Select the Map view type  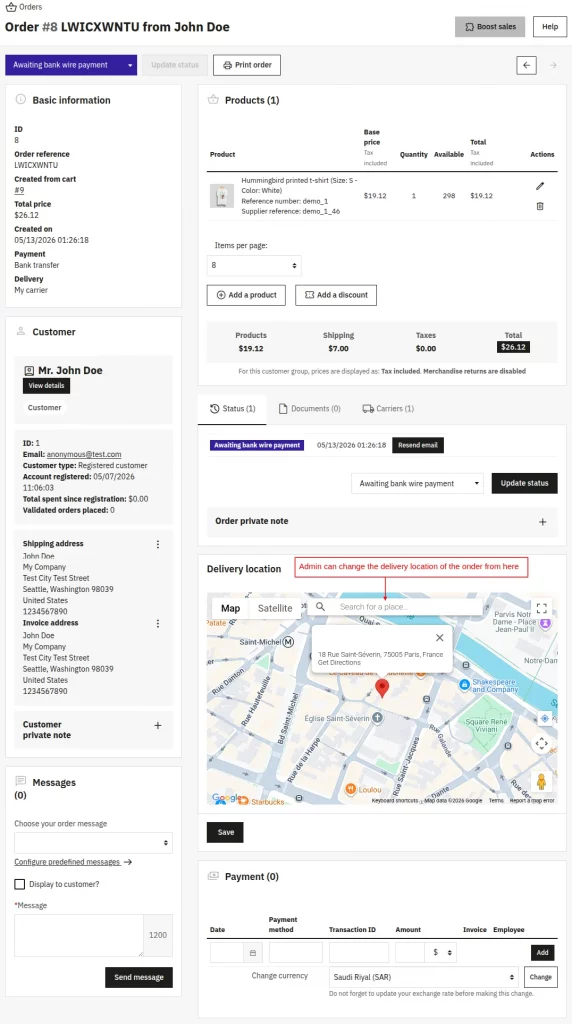pos(230,609)
